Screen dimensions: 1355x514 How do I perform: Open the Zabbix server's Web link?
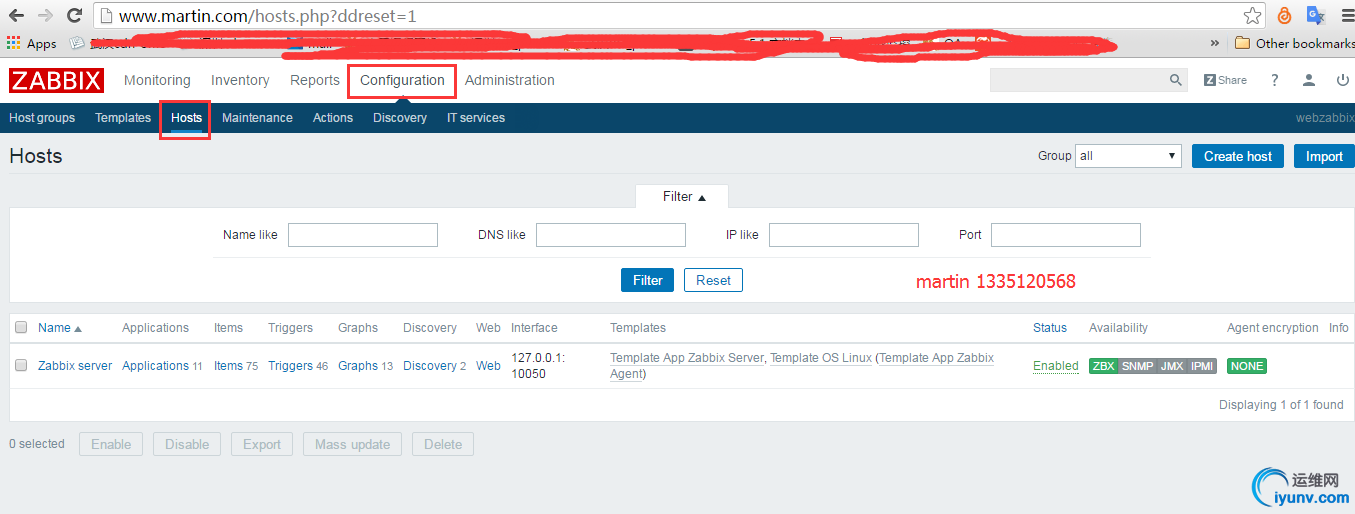click(x=488, y=366)
